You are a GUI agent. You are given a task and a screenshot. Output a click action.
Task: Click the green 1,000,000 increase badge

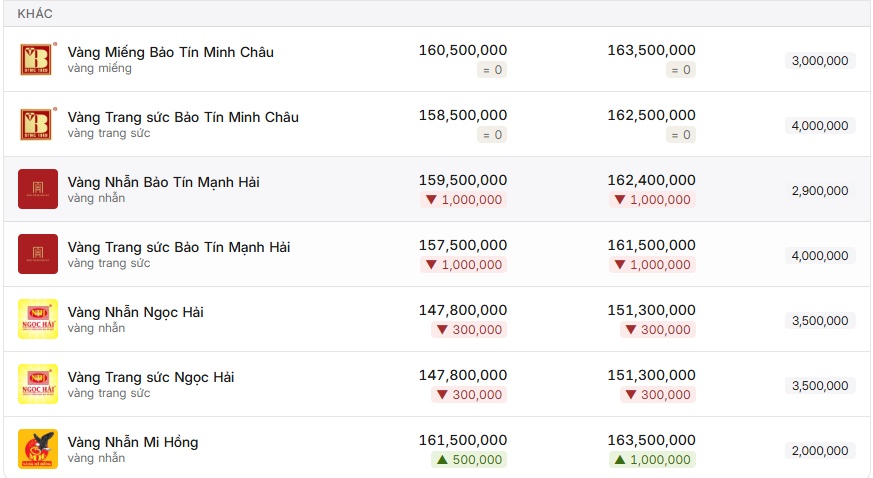653,460
